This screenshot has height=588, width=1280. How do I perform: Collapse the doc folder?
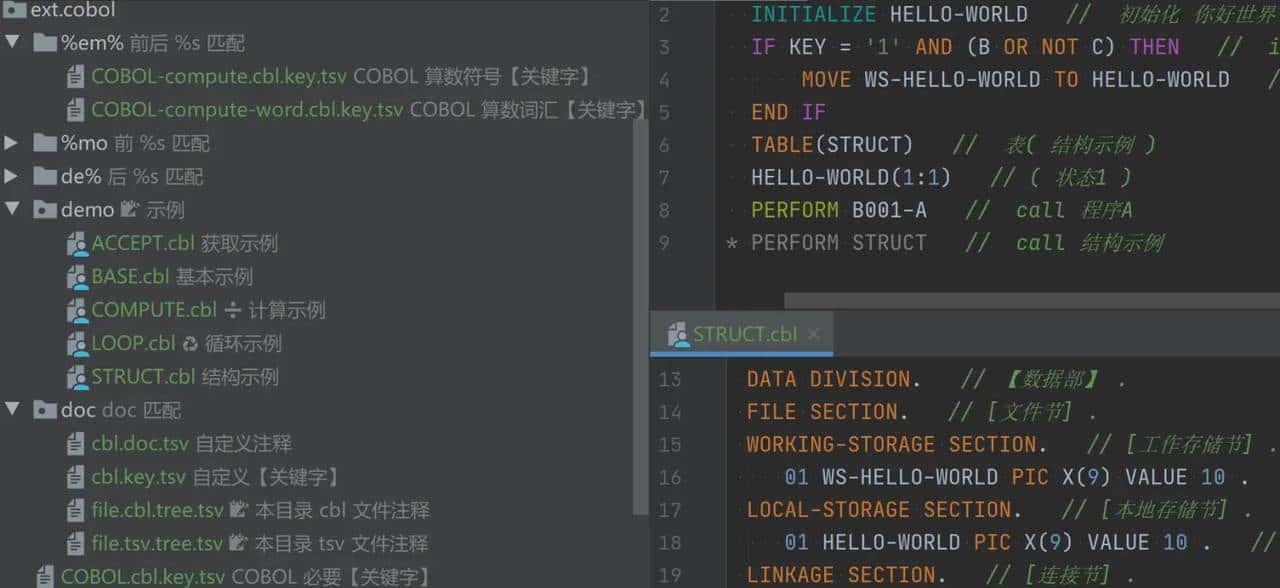coord(12,410)
